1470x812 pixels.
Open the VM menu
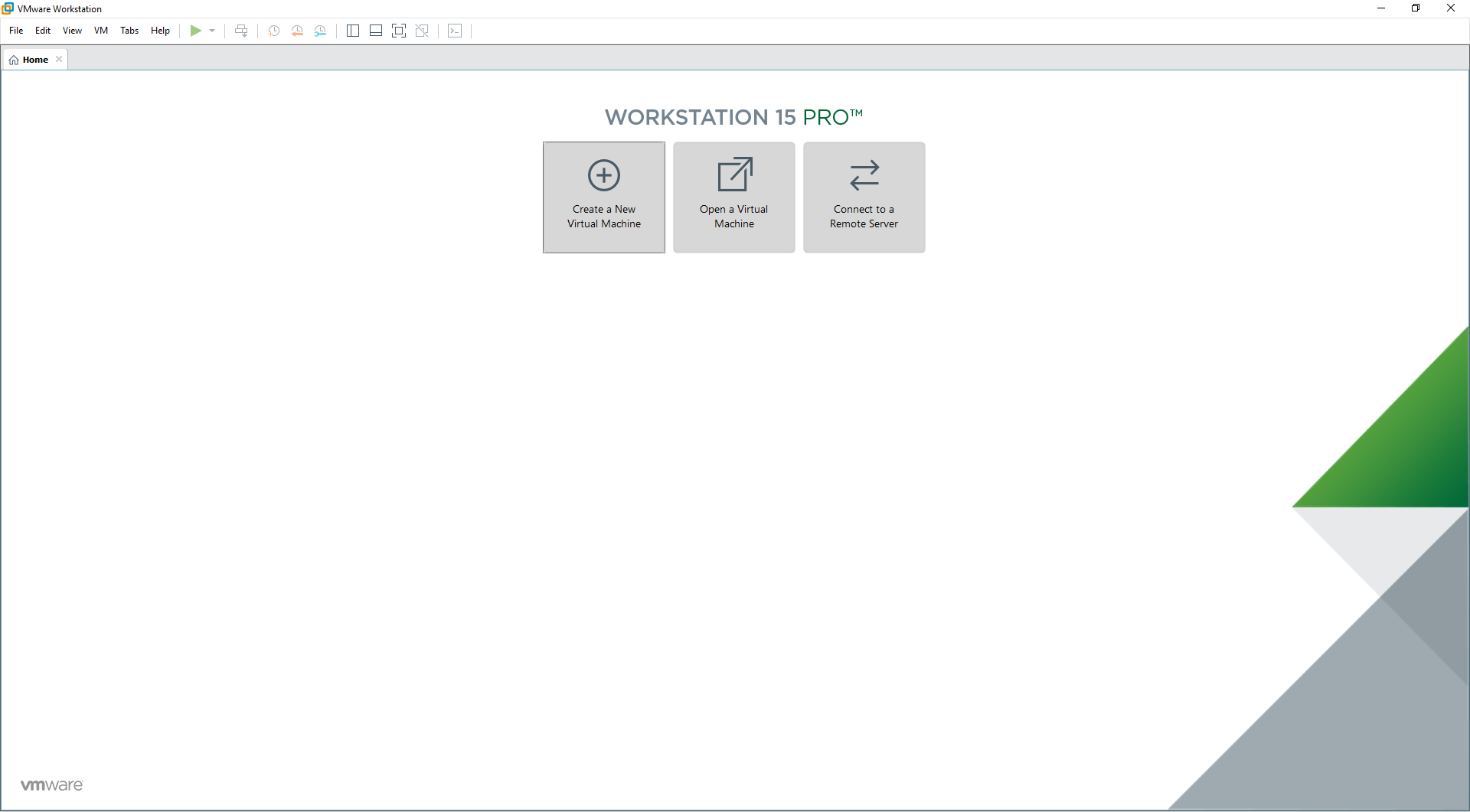coord(101,31)
